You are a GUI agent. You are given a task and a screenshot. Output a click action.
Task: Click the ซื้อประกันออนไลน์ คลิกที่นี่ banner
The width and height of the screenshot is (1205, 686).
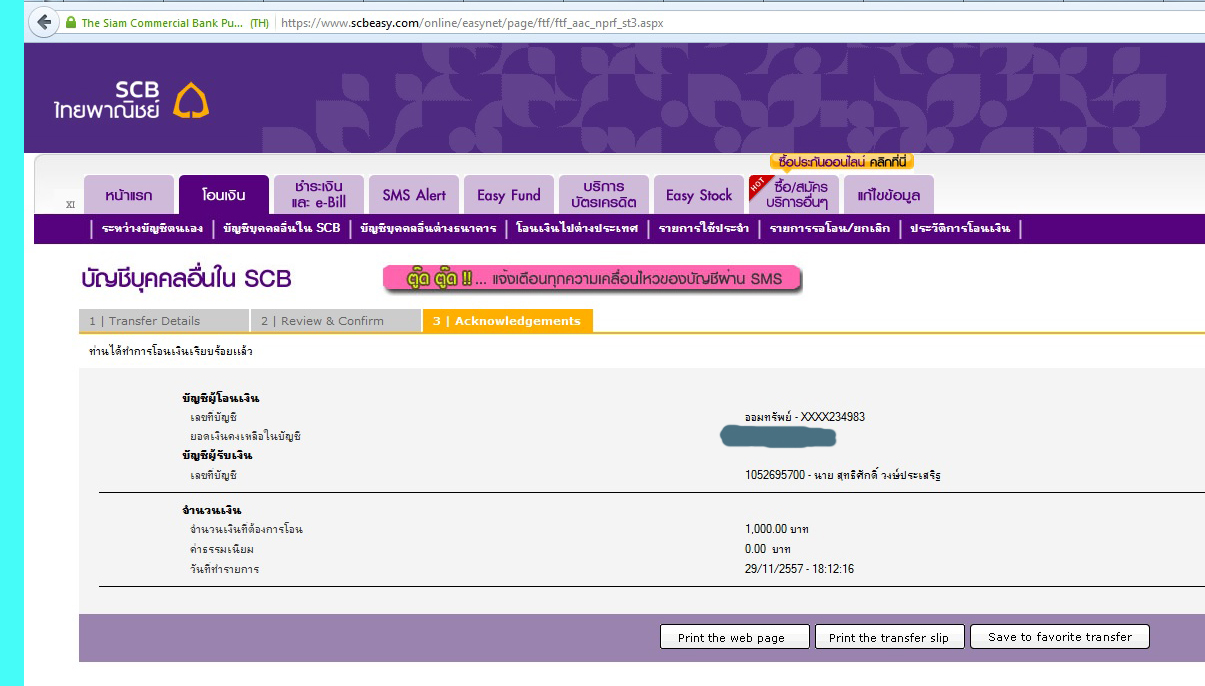click(842, 162)
